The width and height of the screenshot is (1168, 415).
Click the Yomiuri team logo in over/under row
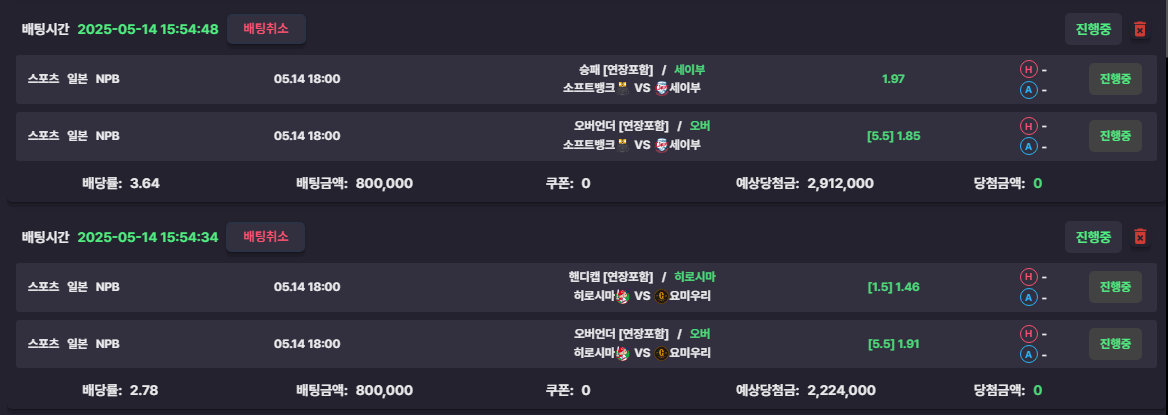661,352
